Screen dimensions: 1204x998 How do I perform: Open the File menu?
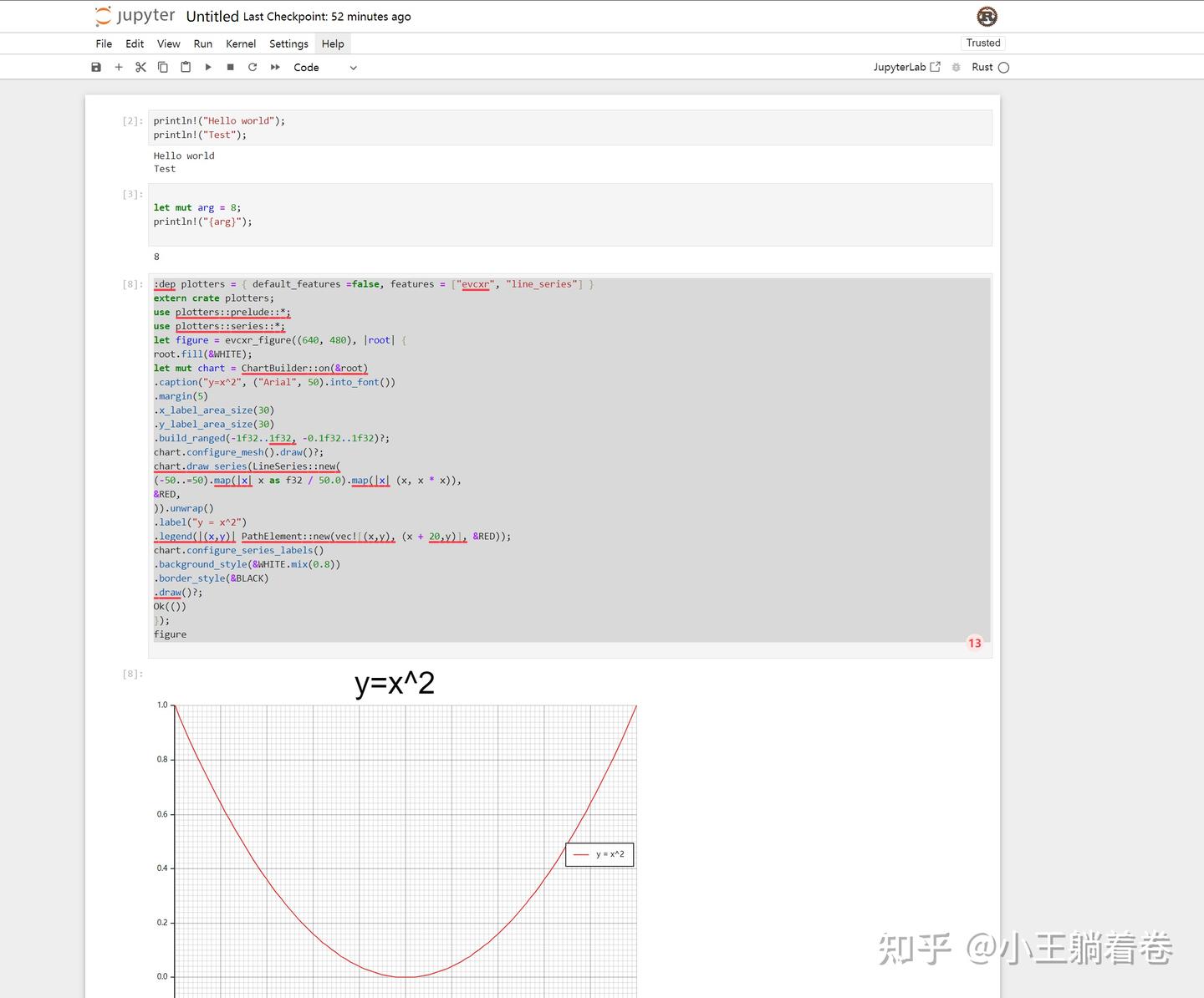click(x=104, y=43)
